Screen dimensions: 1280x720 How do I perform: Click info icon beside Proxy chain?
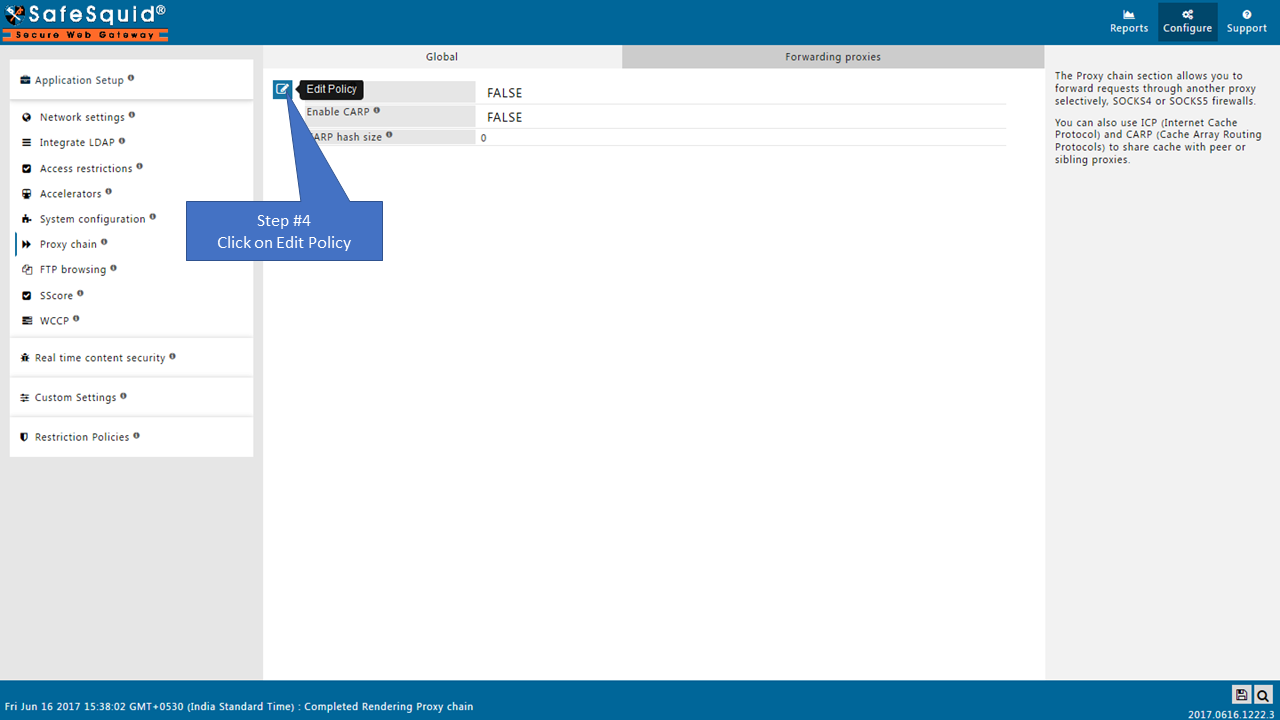(104, 242)
